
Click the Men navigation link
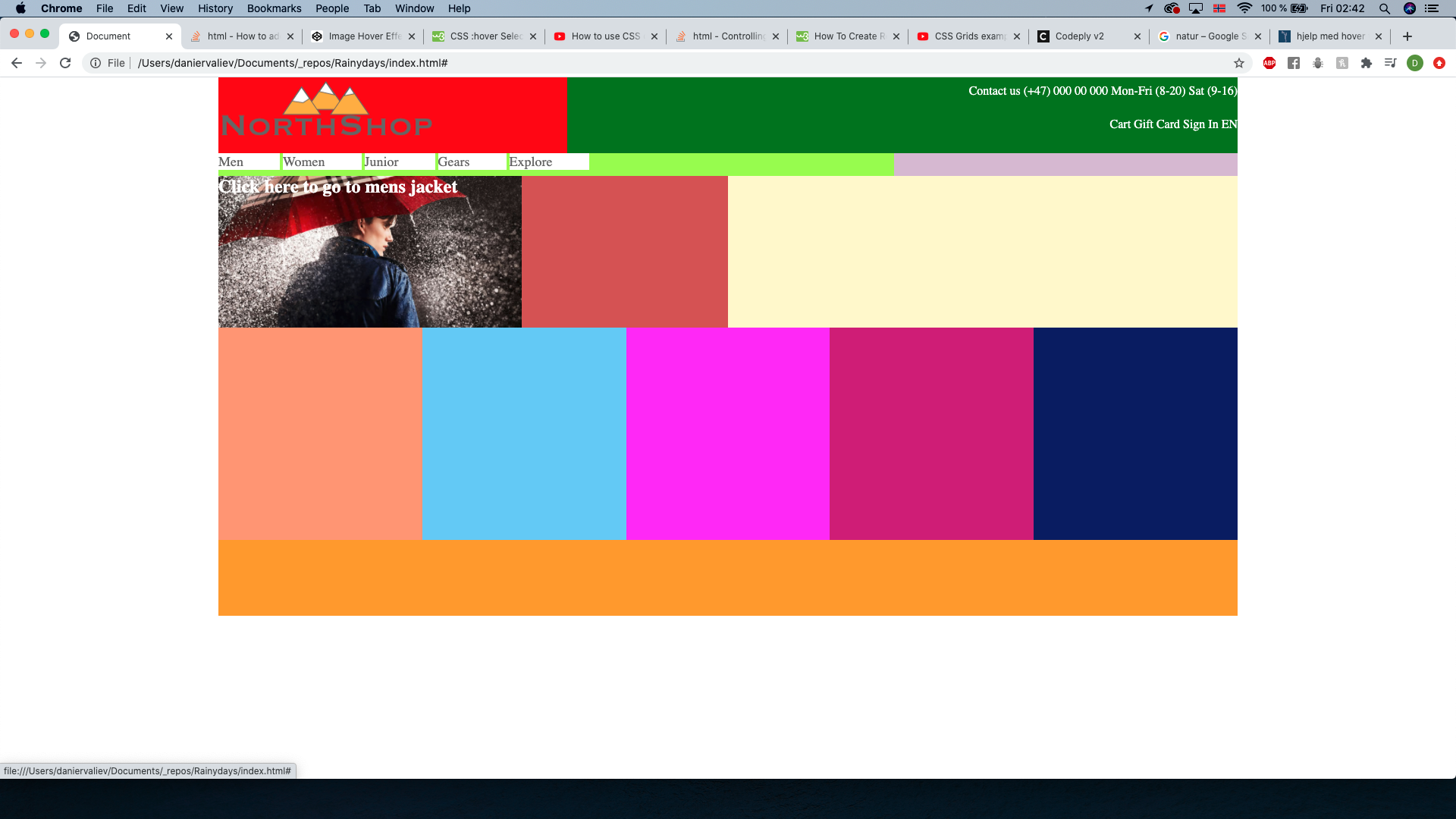(x=231, y=162)
